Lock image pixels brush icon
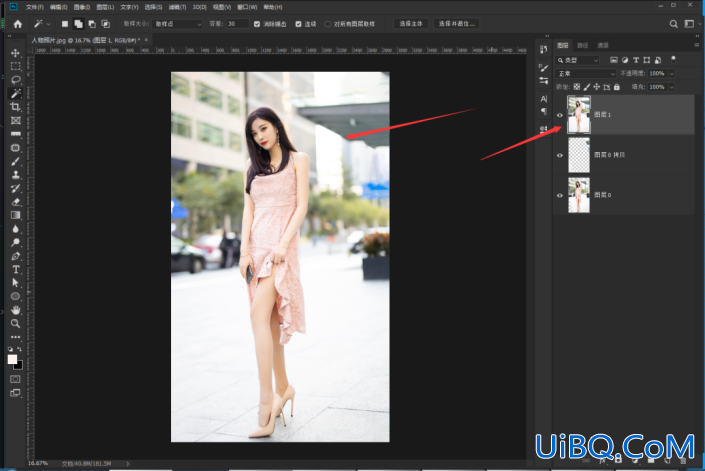 tap(587, 87)
